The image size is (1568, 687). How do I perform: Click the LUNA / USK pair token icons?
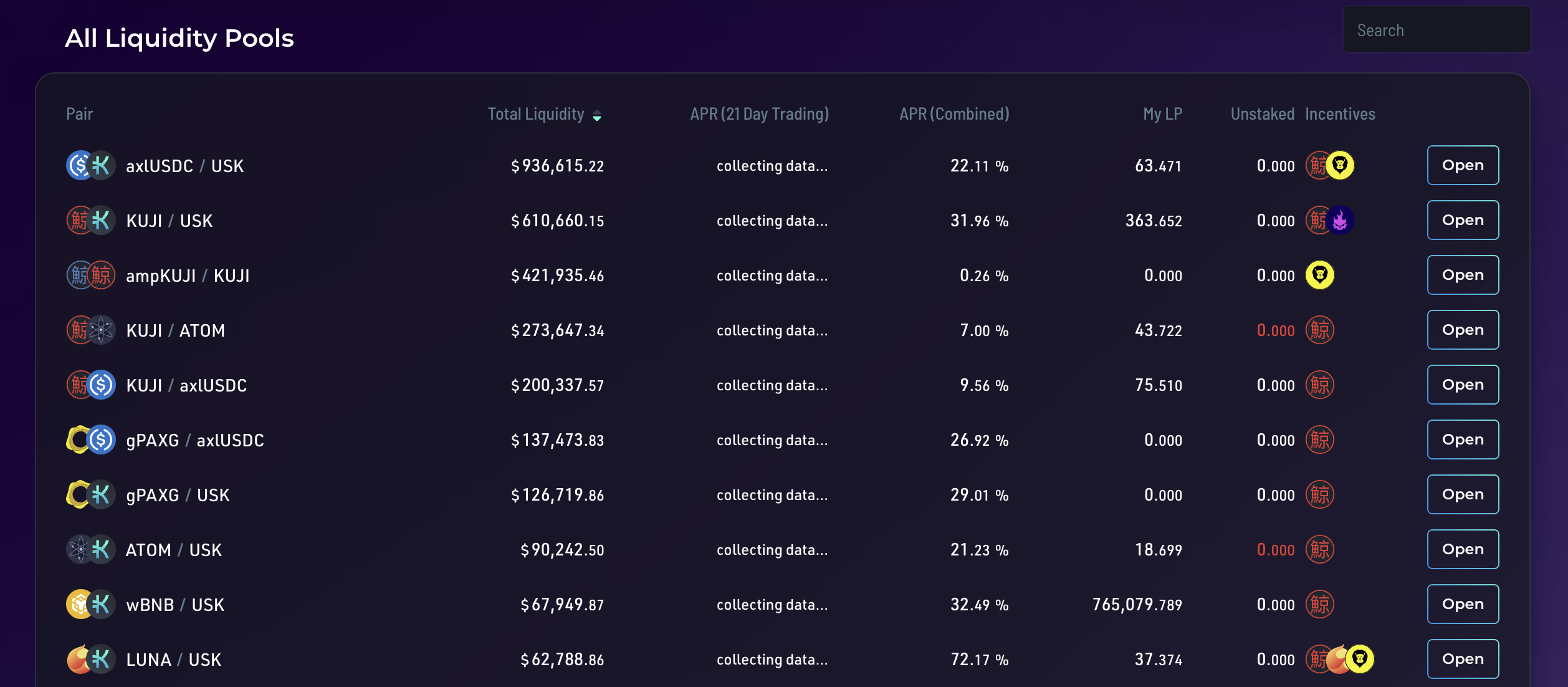coord(91,660)
